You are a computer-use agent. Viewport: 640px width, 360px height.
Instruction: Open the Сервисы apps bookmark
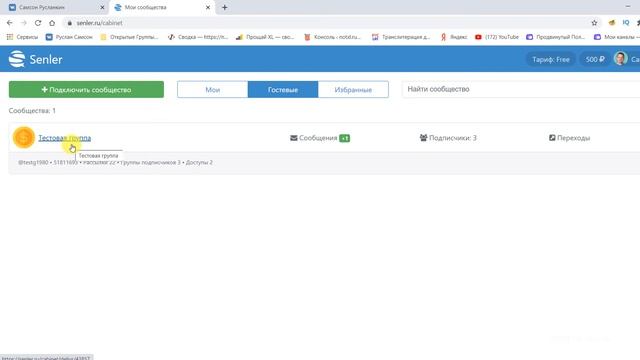[x=22, y=37]
